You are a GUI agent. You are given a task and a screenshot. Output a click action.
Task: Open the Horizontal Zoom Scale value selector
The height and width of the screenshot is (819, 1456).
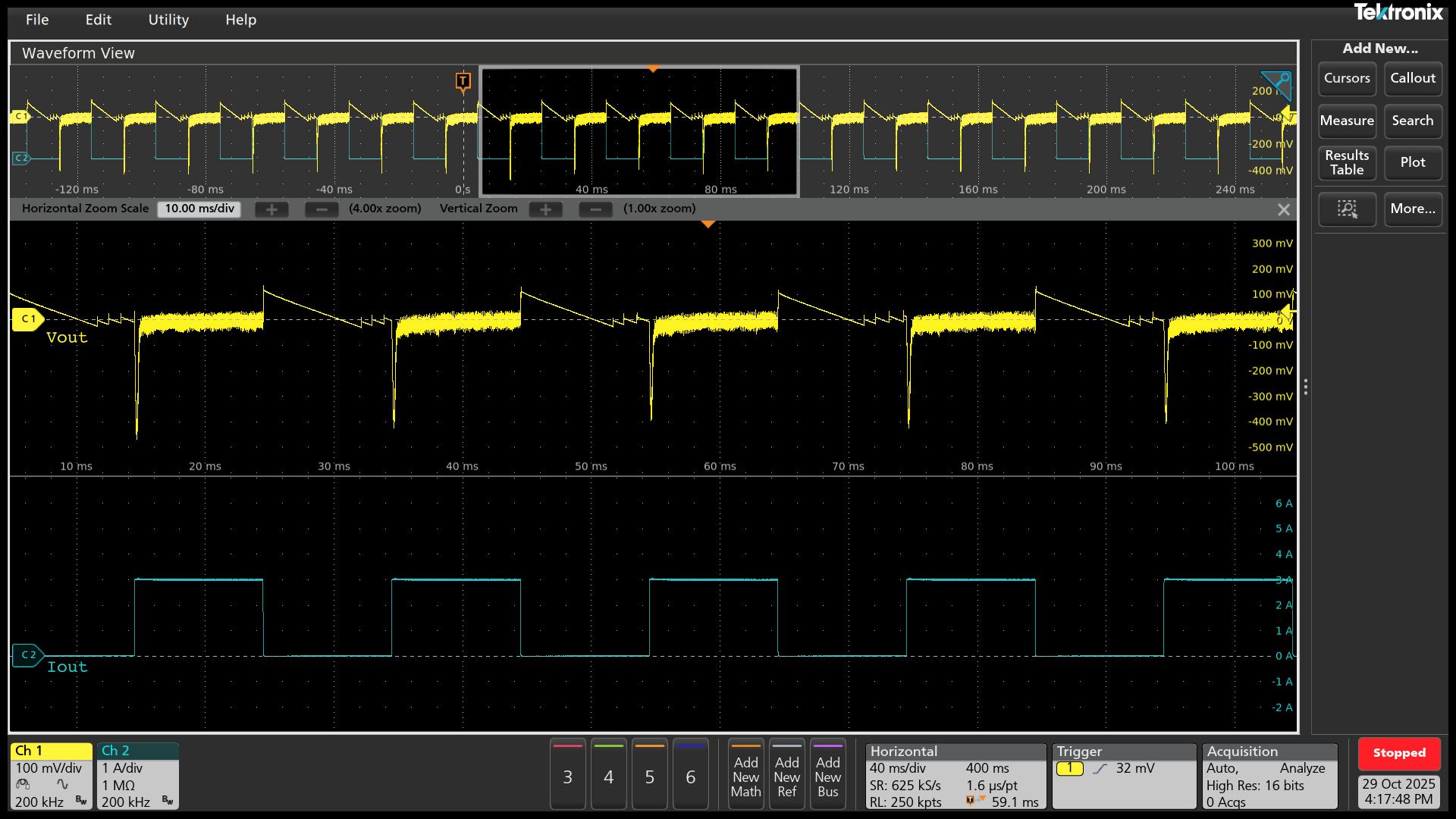point(199,209)
